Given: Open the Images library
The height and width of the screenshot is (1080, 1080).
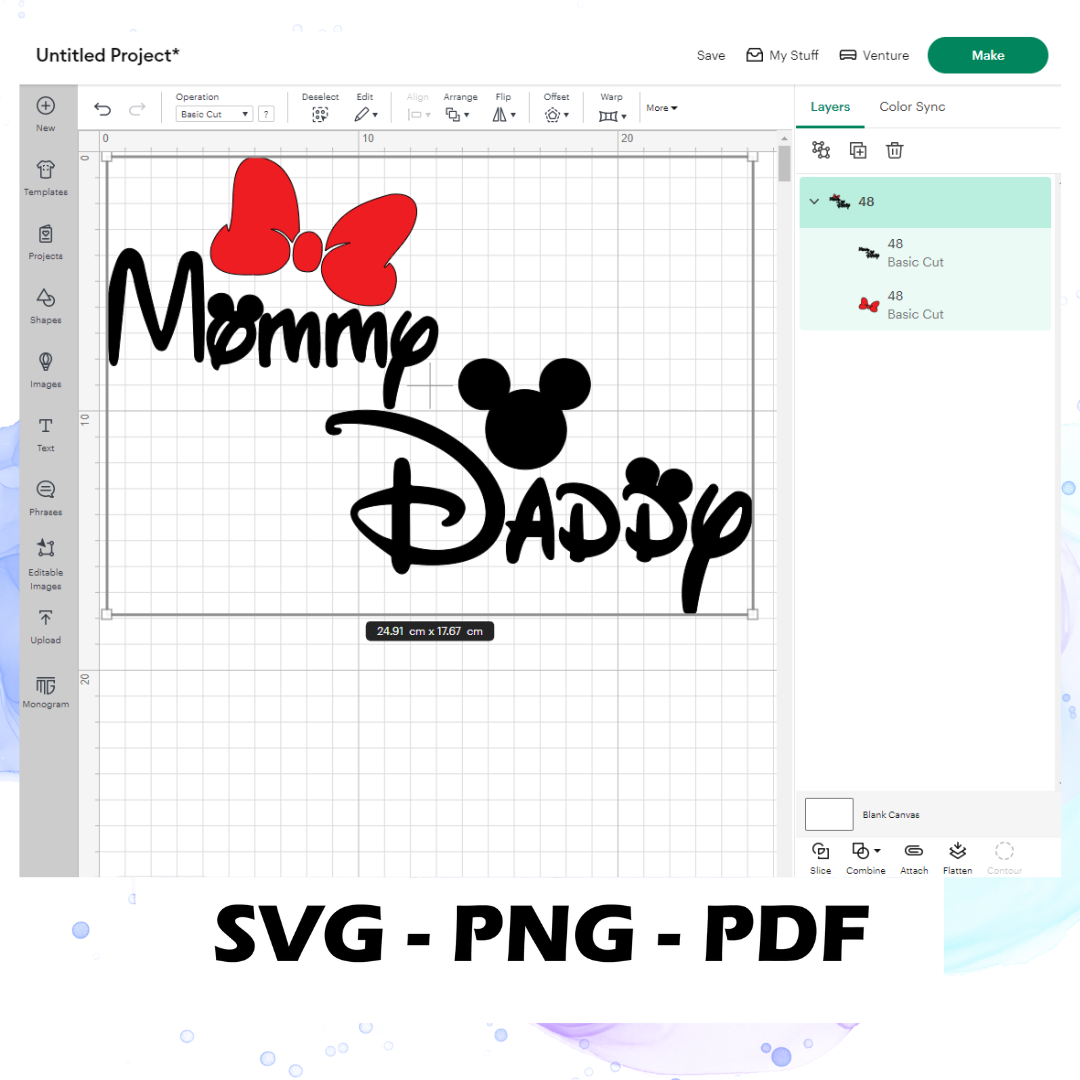Looking at the screenshot, I should point(45,370).
